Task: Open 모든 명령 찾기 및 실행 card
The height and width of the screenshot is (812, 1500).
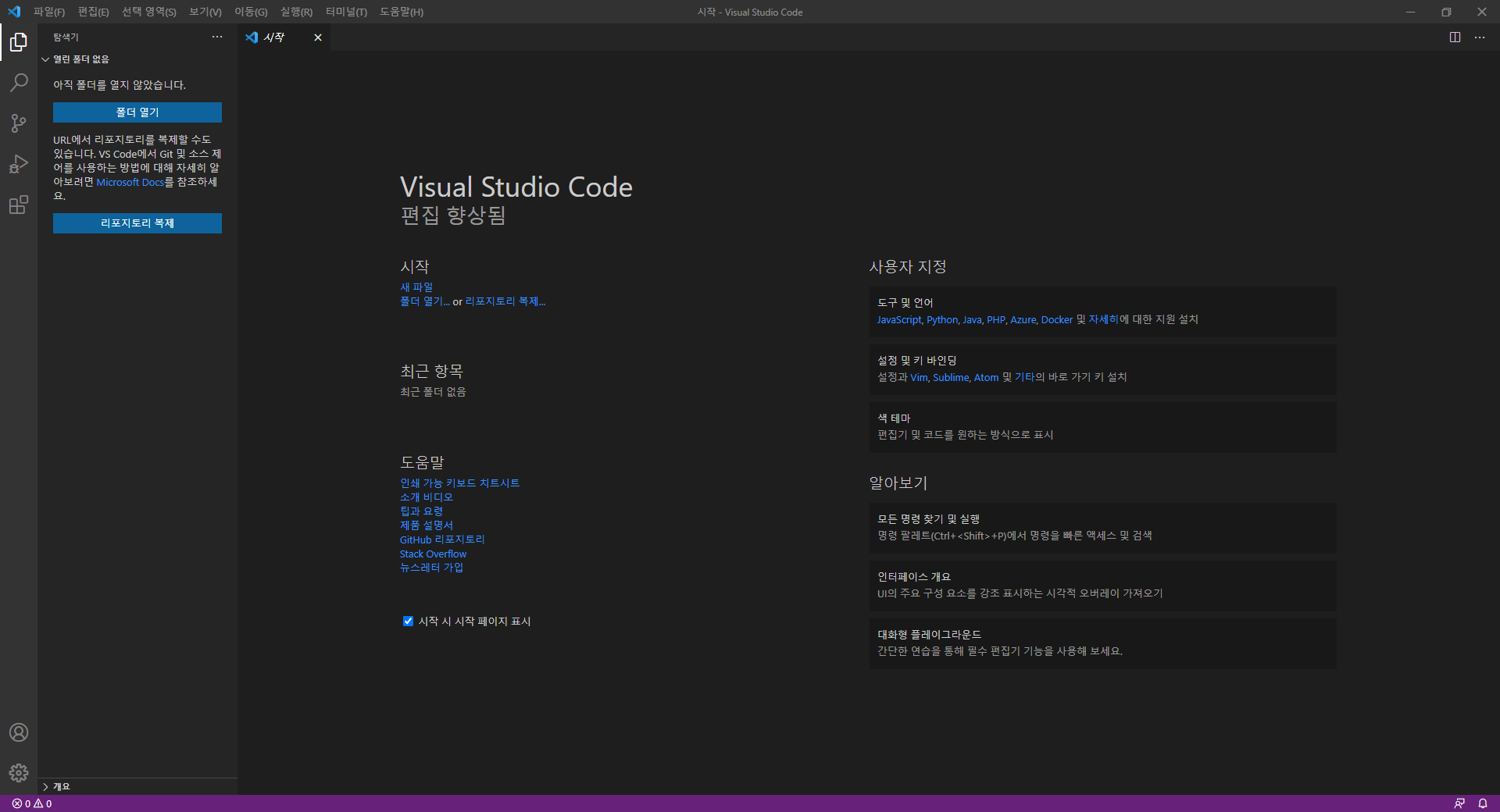Action: [1102, 528]
